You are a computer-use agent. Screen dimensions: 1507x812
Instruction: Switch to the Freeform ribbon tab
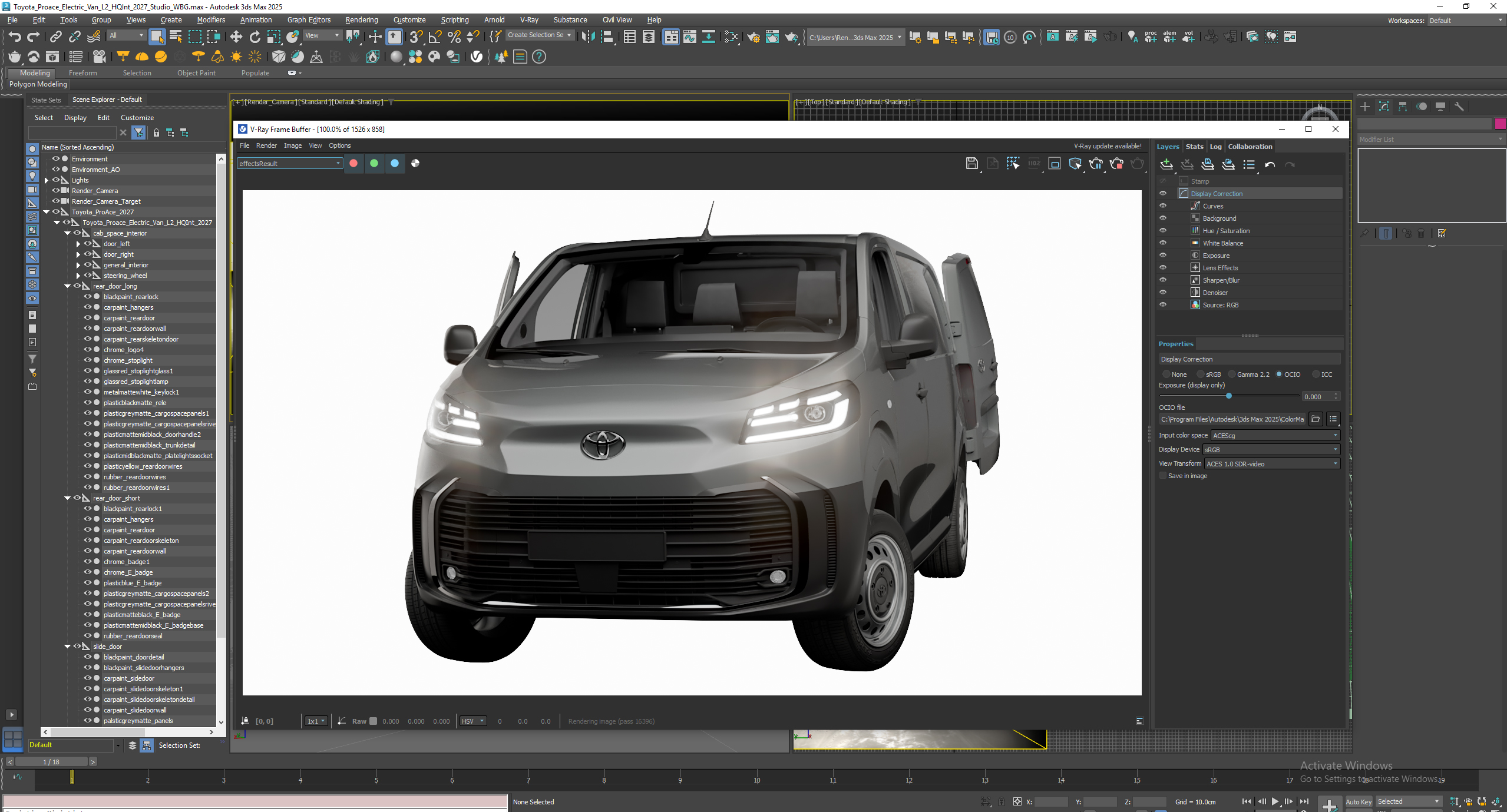point(83,73)
